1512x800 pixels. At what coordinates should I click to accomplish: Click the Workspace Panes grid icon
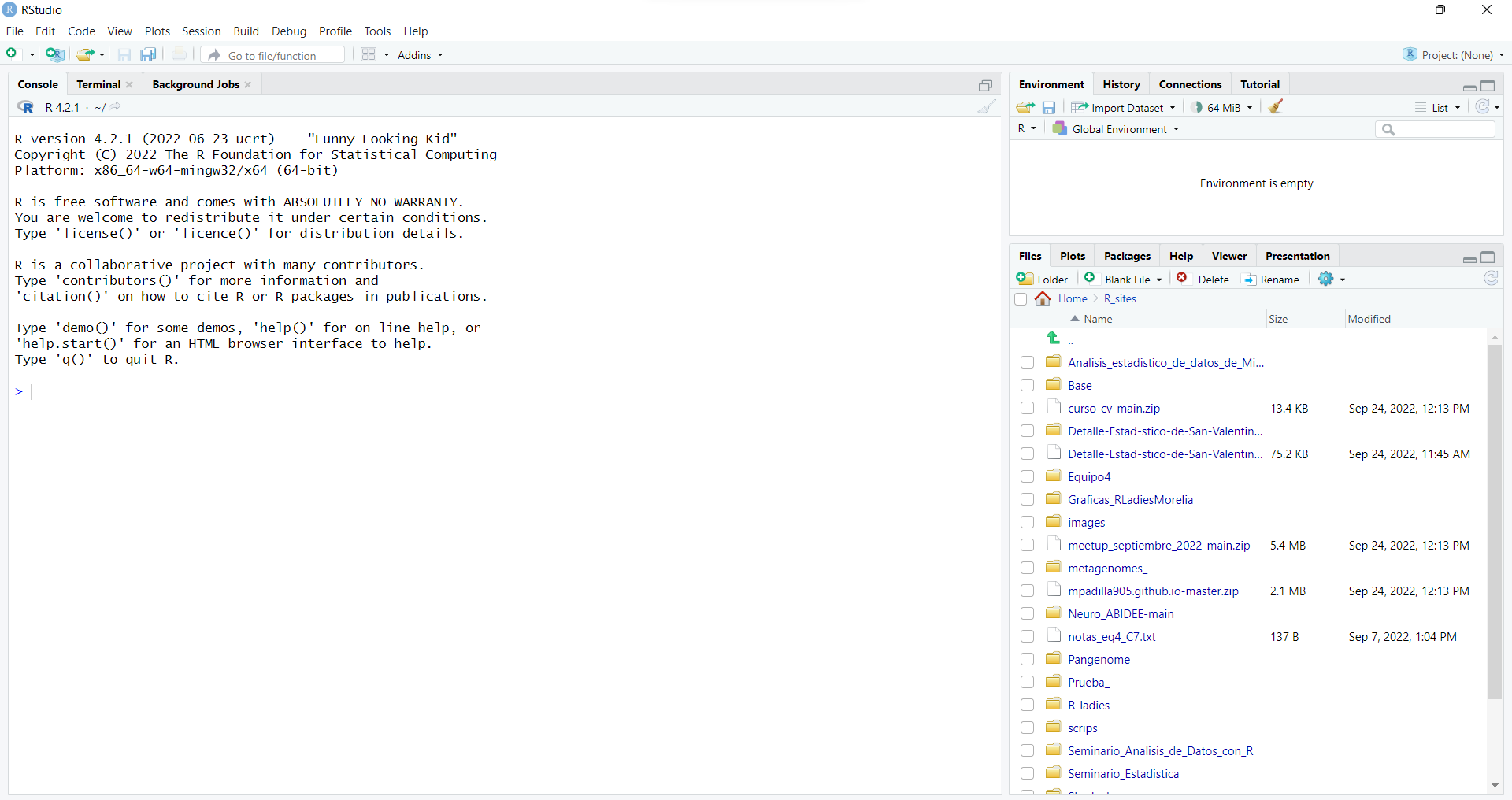[369, 54]
